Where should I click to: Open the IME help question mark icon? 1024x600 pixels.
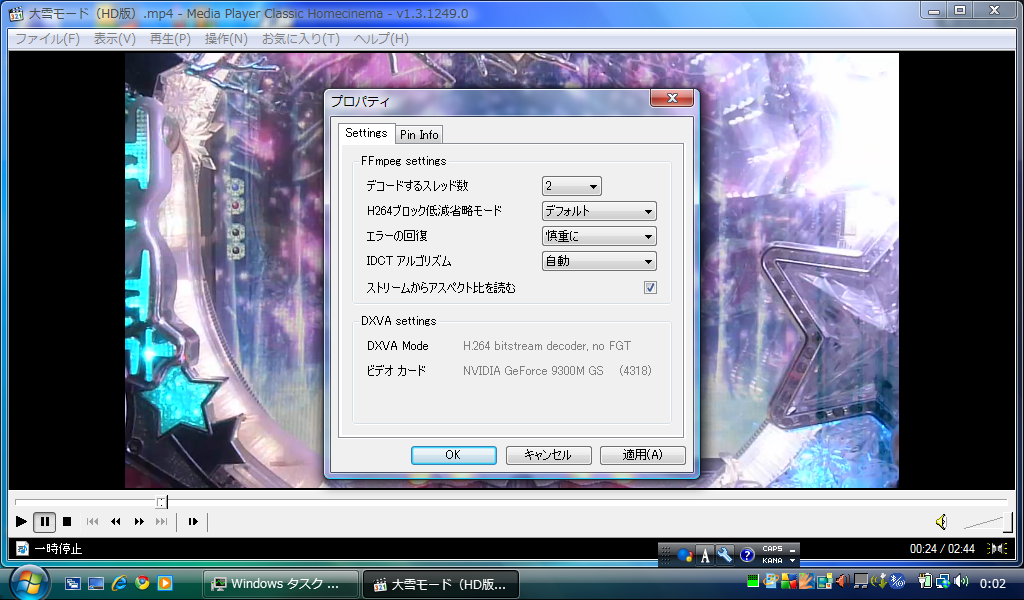click(746, 556)
